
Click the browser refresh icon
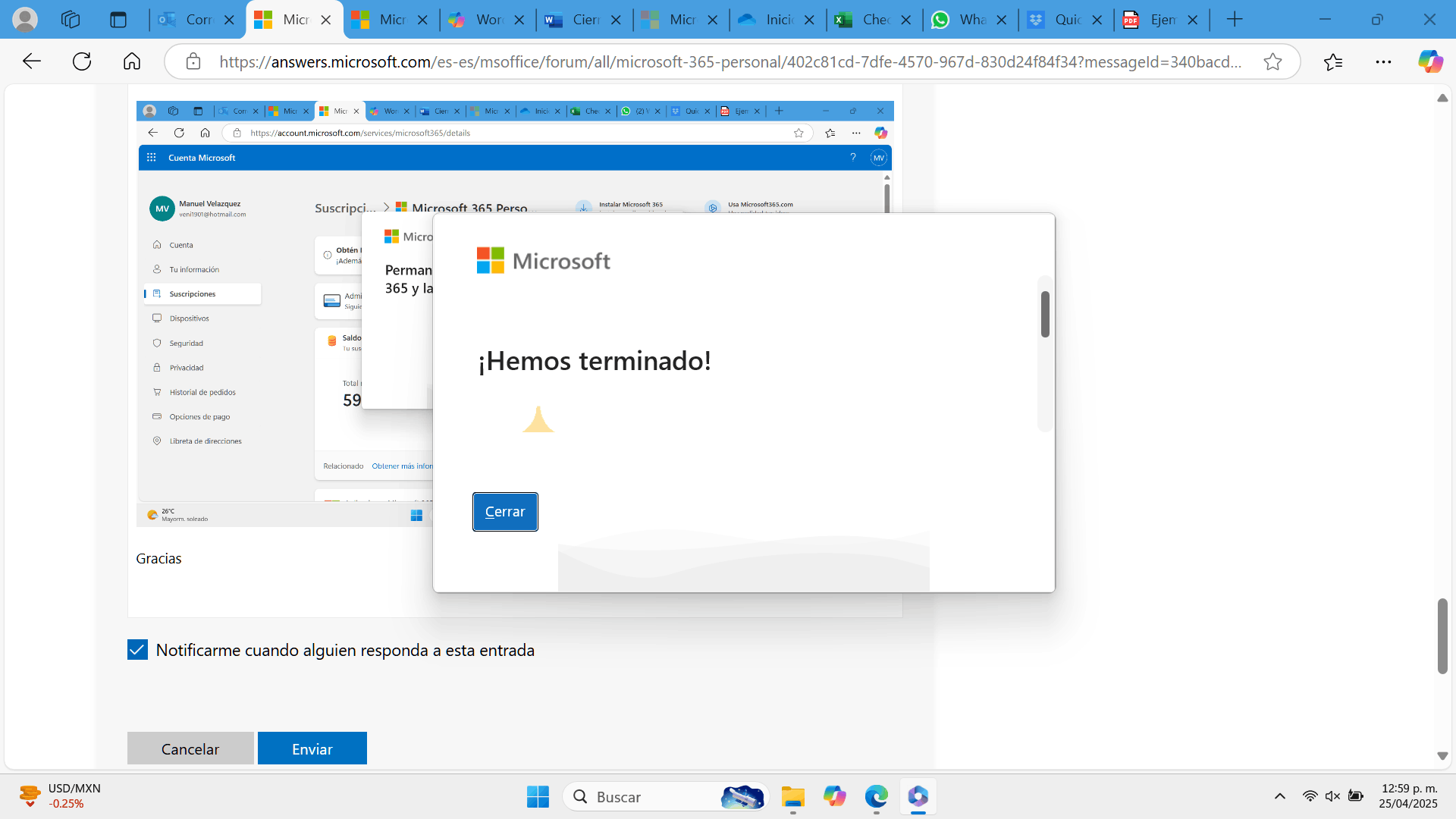pos(82,61)
